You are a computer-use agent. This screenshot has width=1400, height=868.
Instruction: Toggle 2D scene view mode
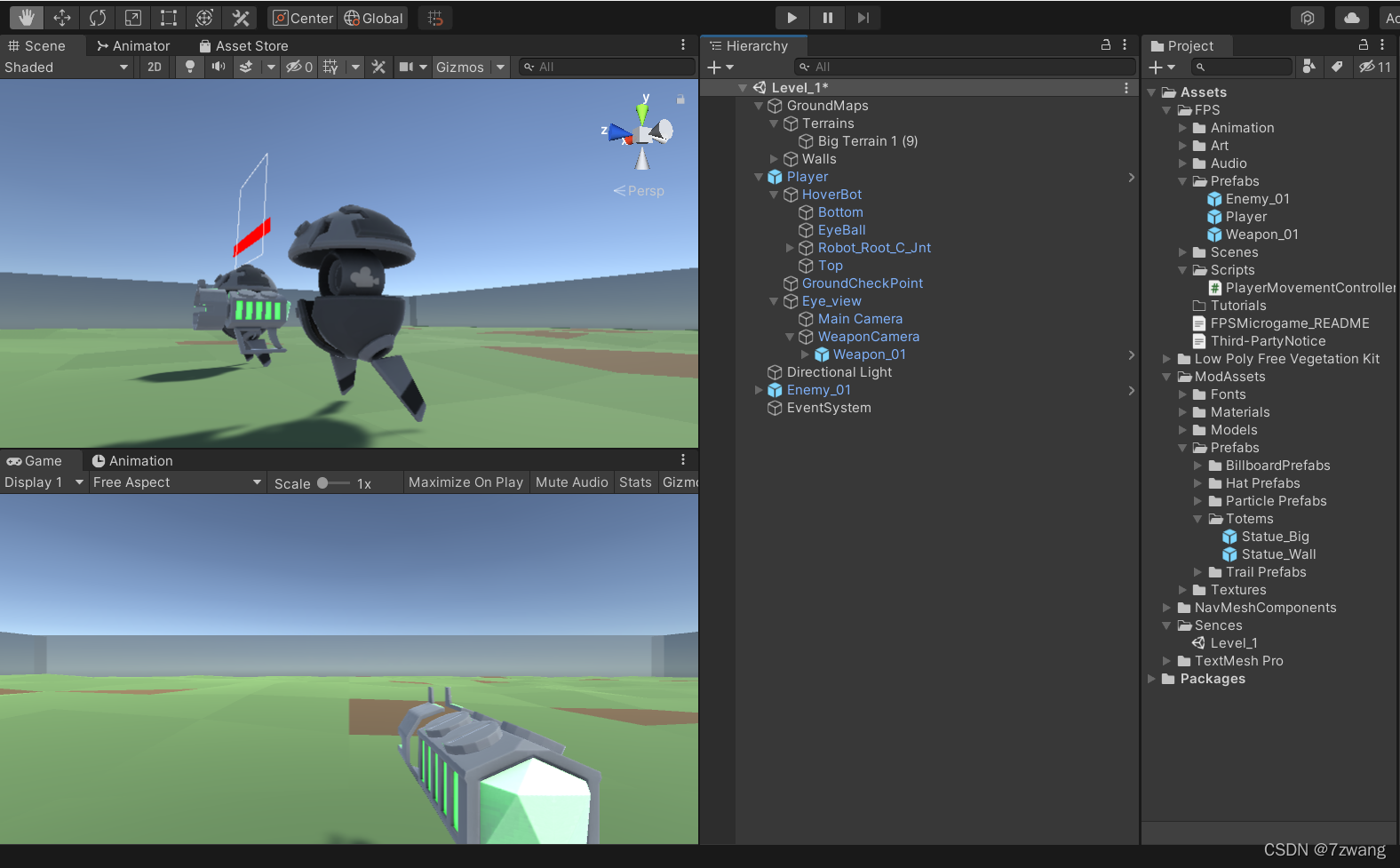click(x=155, y=67)
